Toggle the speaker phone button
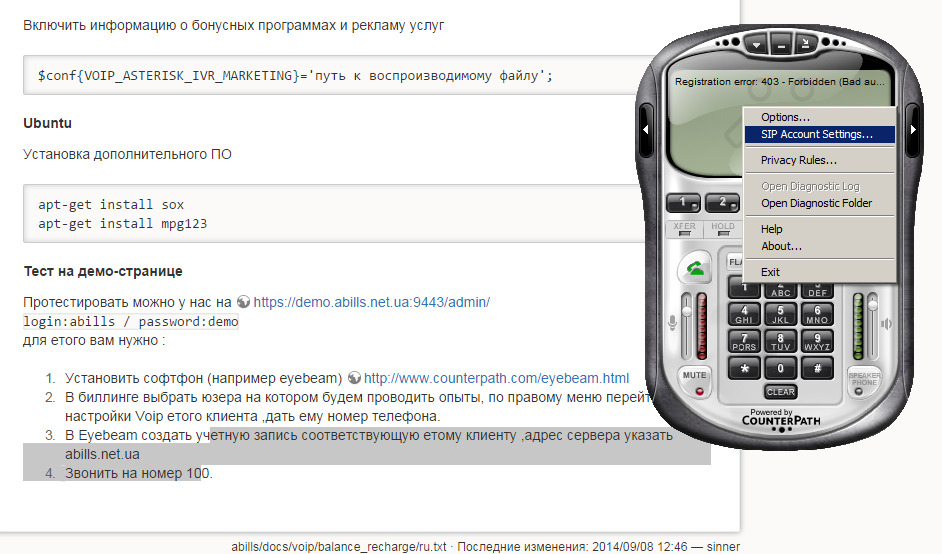942x554 pixels. [865, 377]
